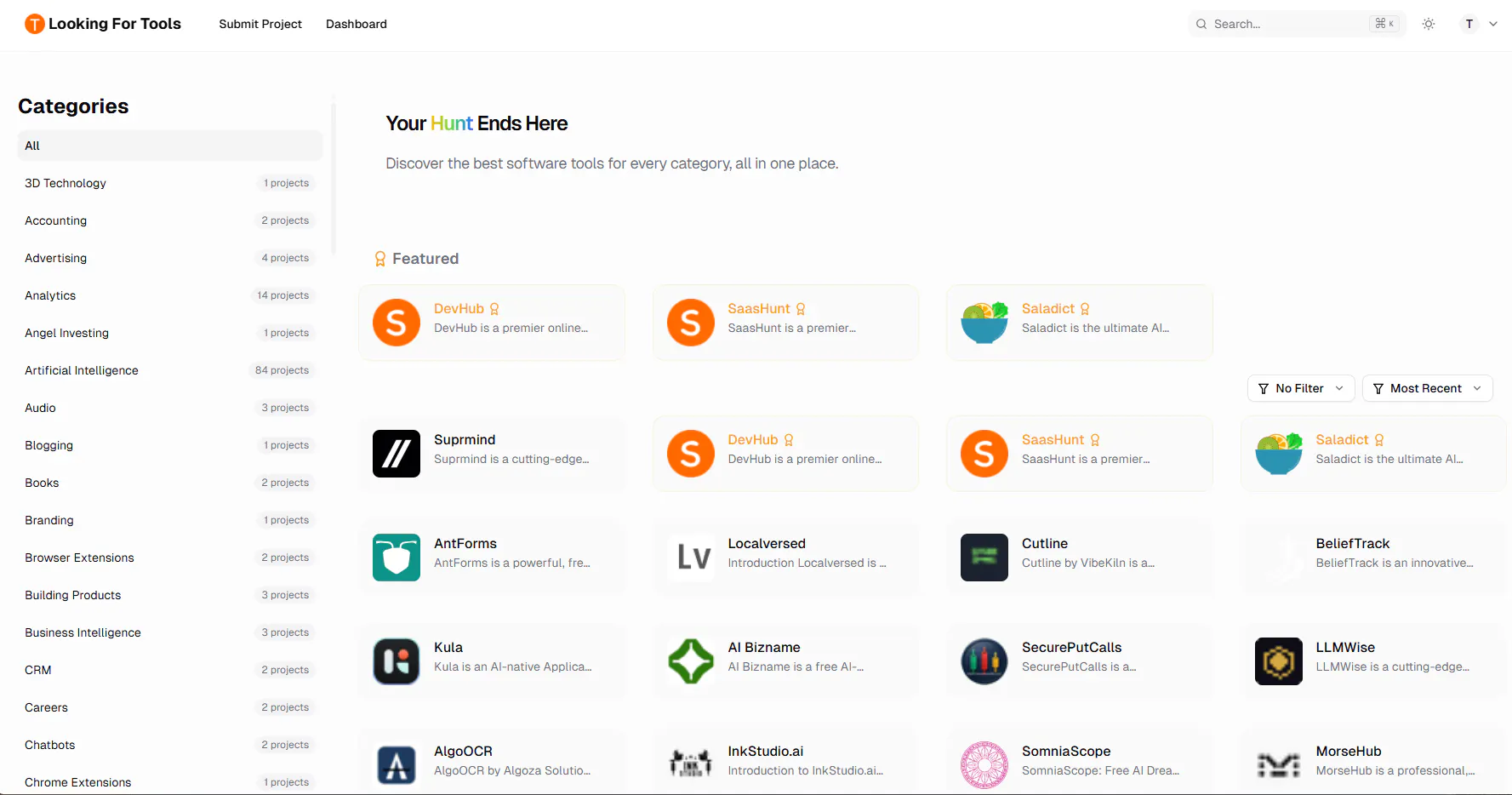Click the search magnifier icon
The height and width of the screenshot is (795, 1512).
[x=1201, y=24]
